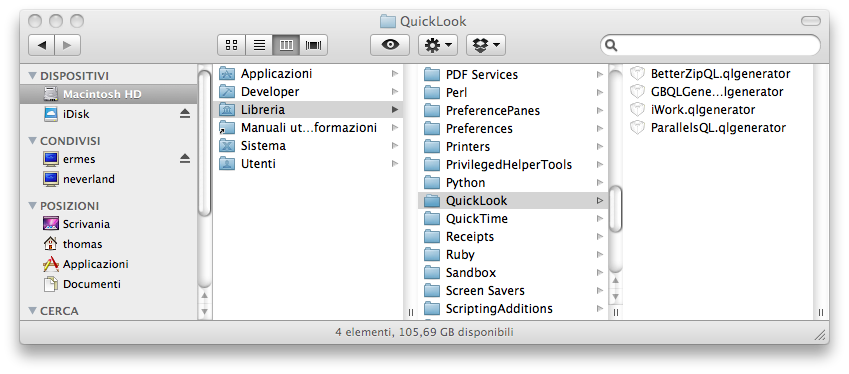Click the first column resize handle
This screenshot has height=374, width=849.
click(x=410, y=312)
